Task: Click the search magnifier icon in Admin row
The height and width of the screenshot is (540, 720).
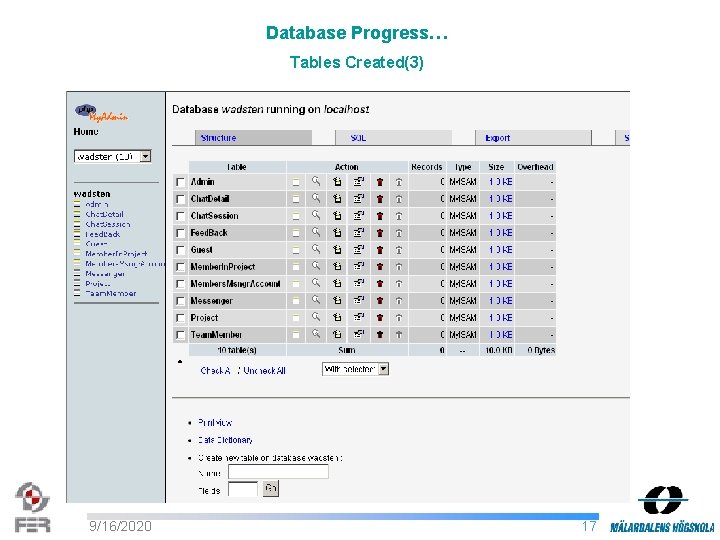Action: (316, 181)
